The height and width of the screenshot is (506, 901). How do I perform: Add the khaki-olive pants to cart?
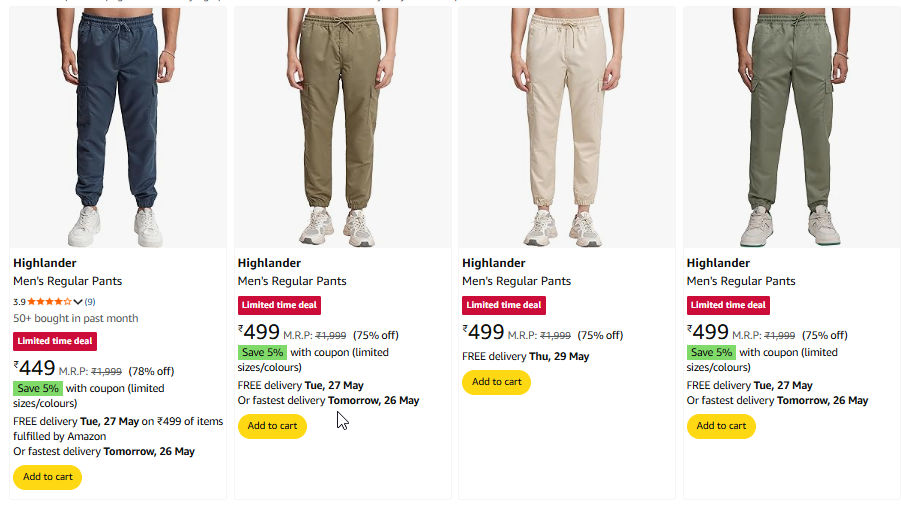(x=272, y=425)
